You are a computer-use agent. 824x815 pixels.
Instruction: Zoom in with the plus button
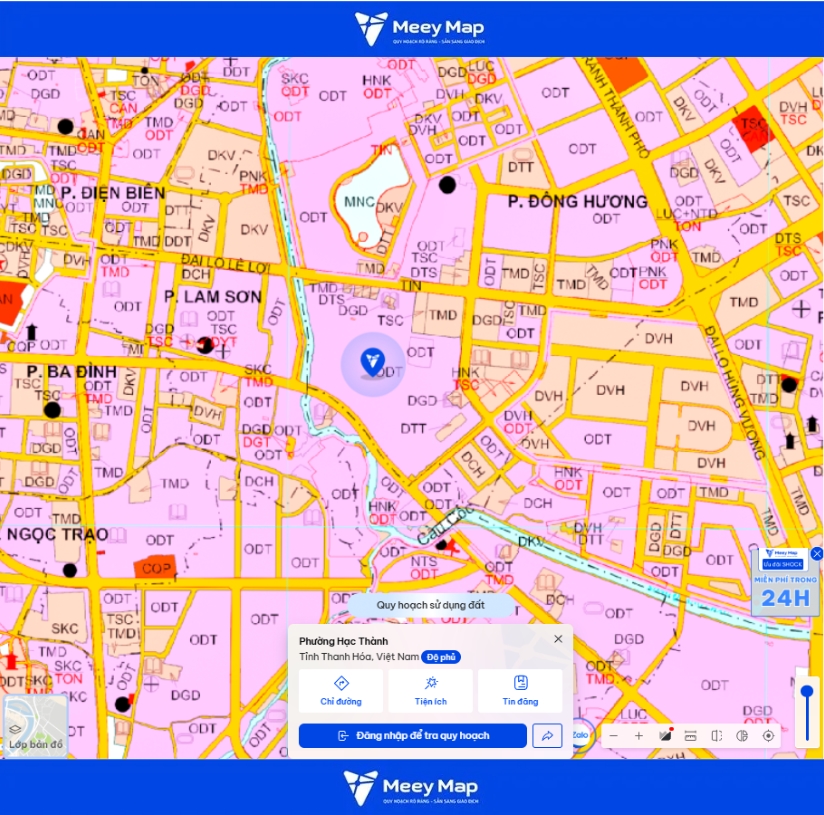pos(638,736)
